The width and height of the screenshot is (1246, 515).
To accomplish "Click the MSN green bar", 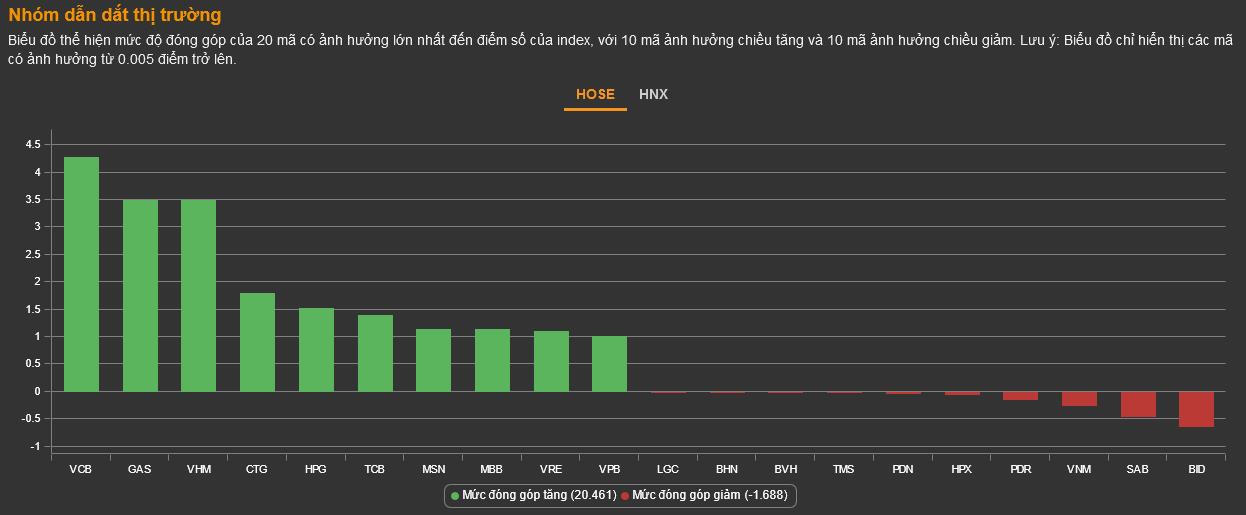I will [433, 360].
